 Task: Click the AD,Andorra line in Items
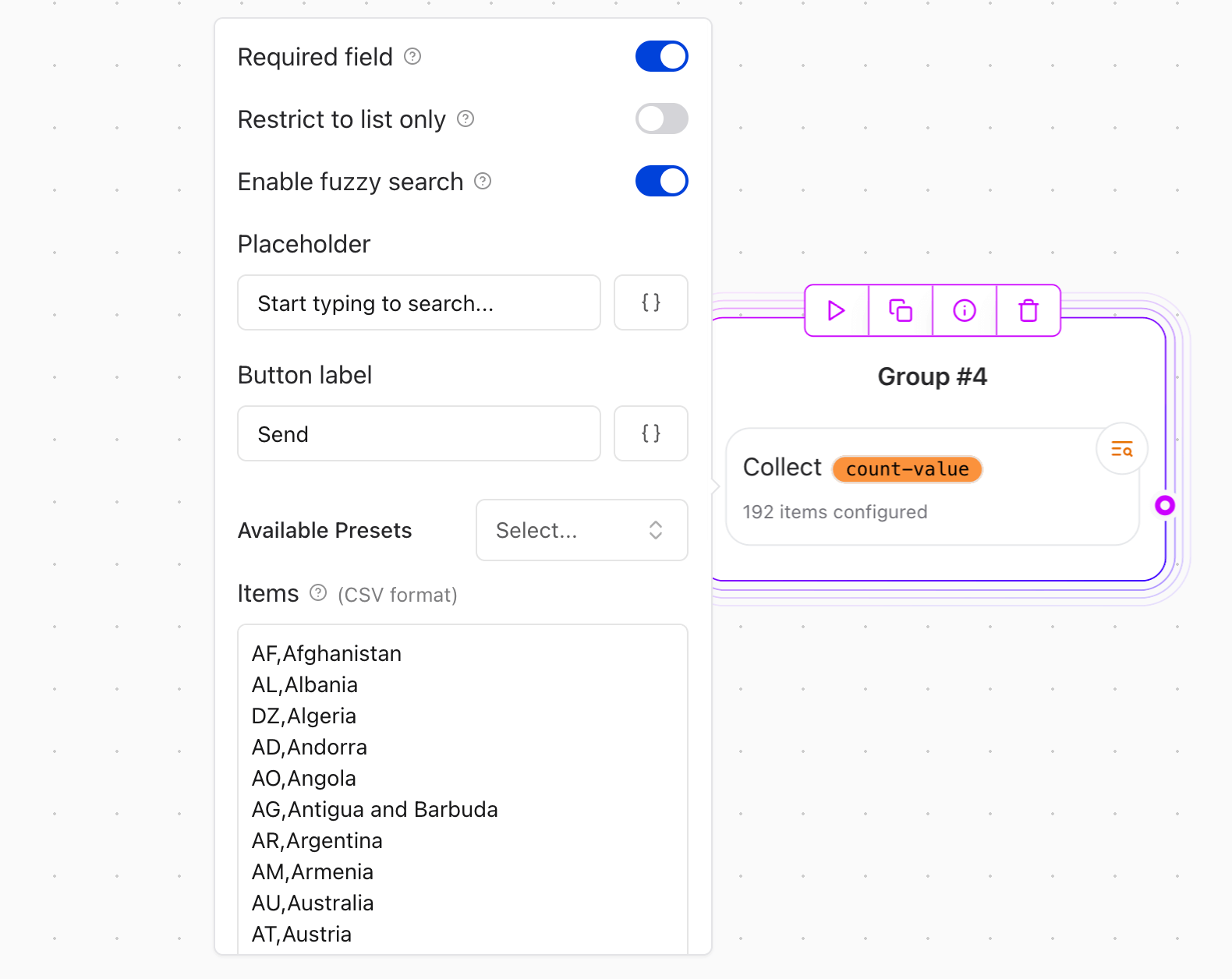pyautogui.click(x=310, y=747)
